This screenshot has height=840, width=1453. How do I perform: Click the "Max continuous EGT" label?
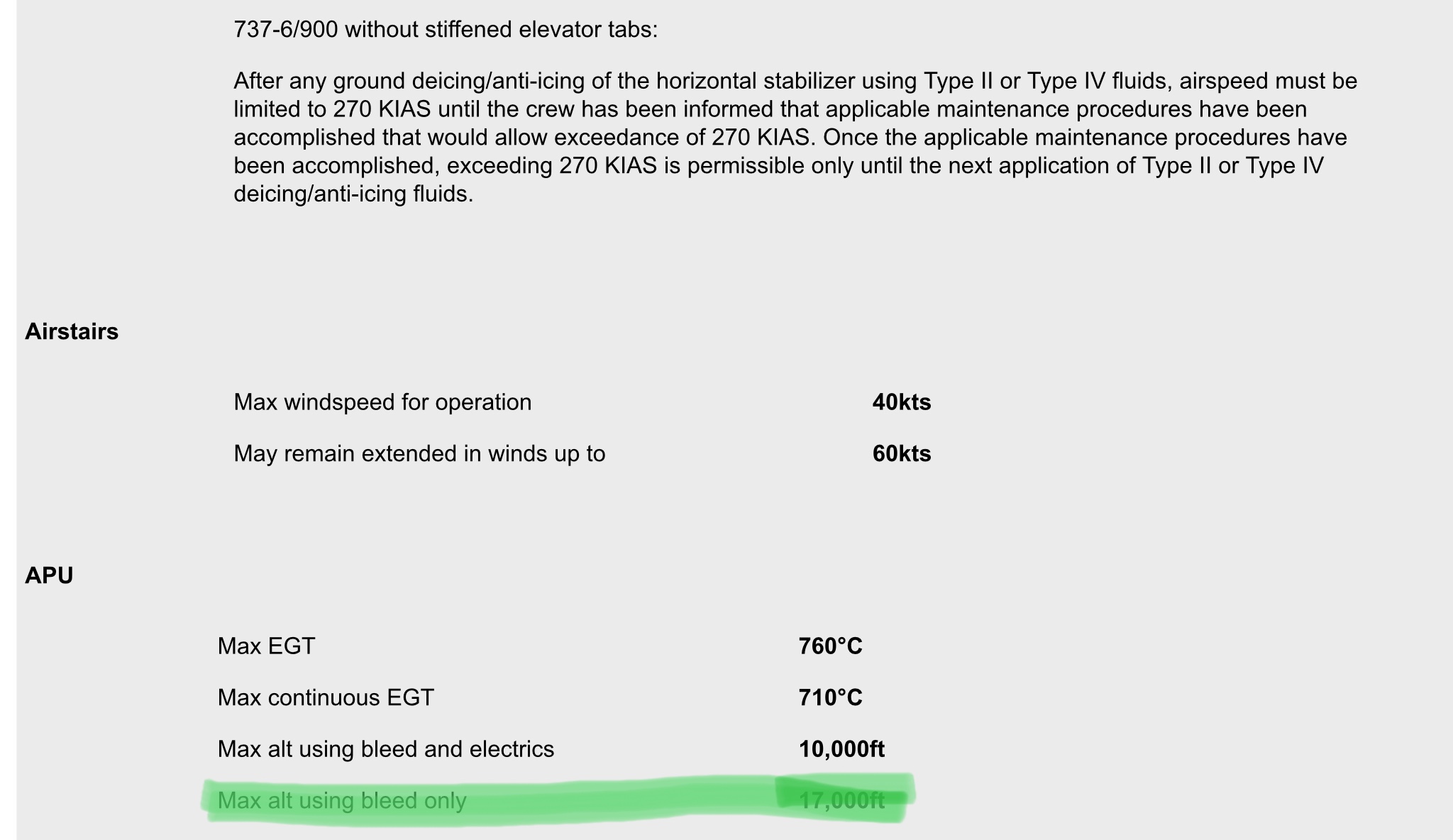[x=326, y=697]
